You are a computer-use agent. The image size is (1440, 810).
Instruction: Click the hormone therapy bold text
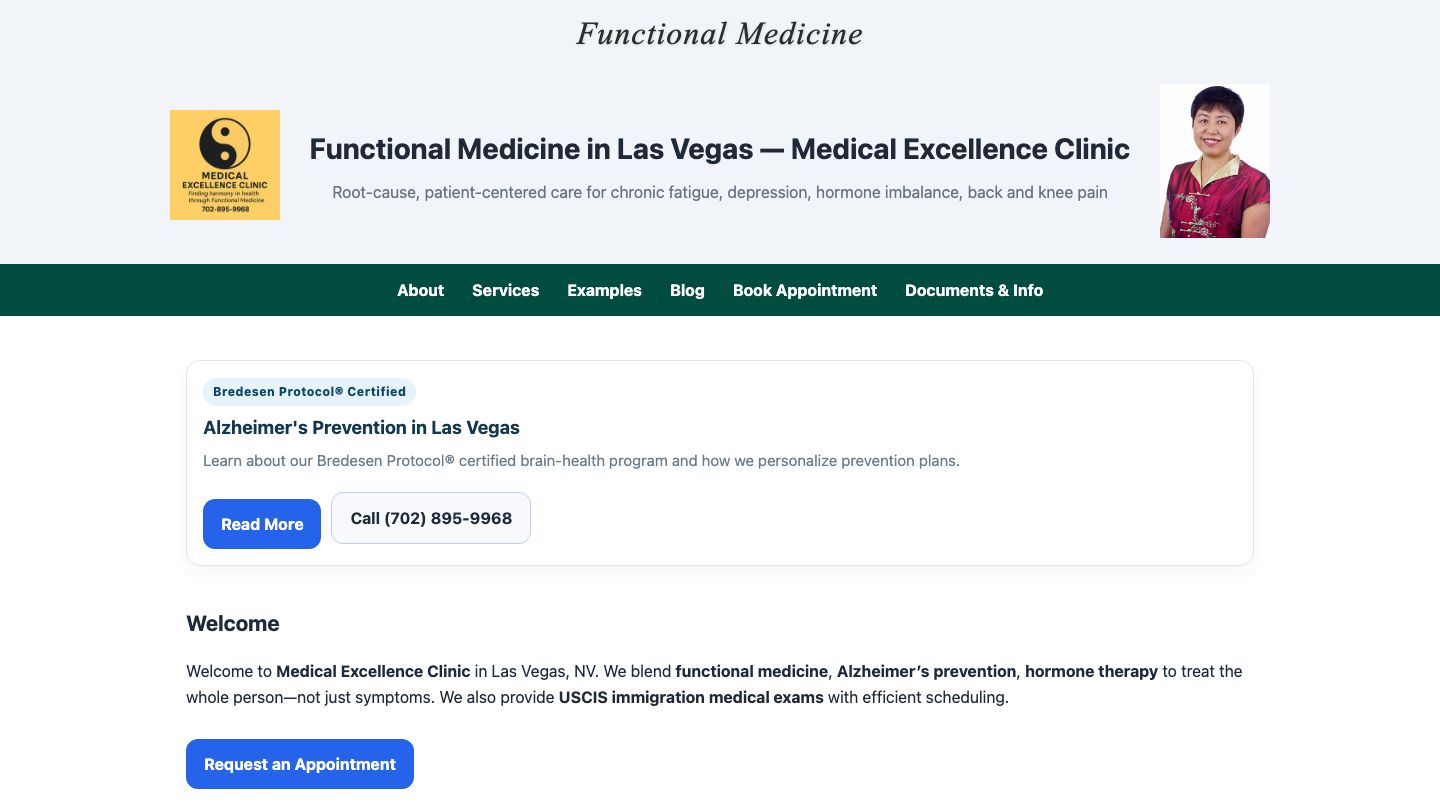1092,671
